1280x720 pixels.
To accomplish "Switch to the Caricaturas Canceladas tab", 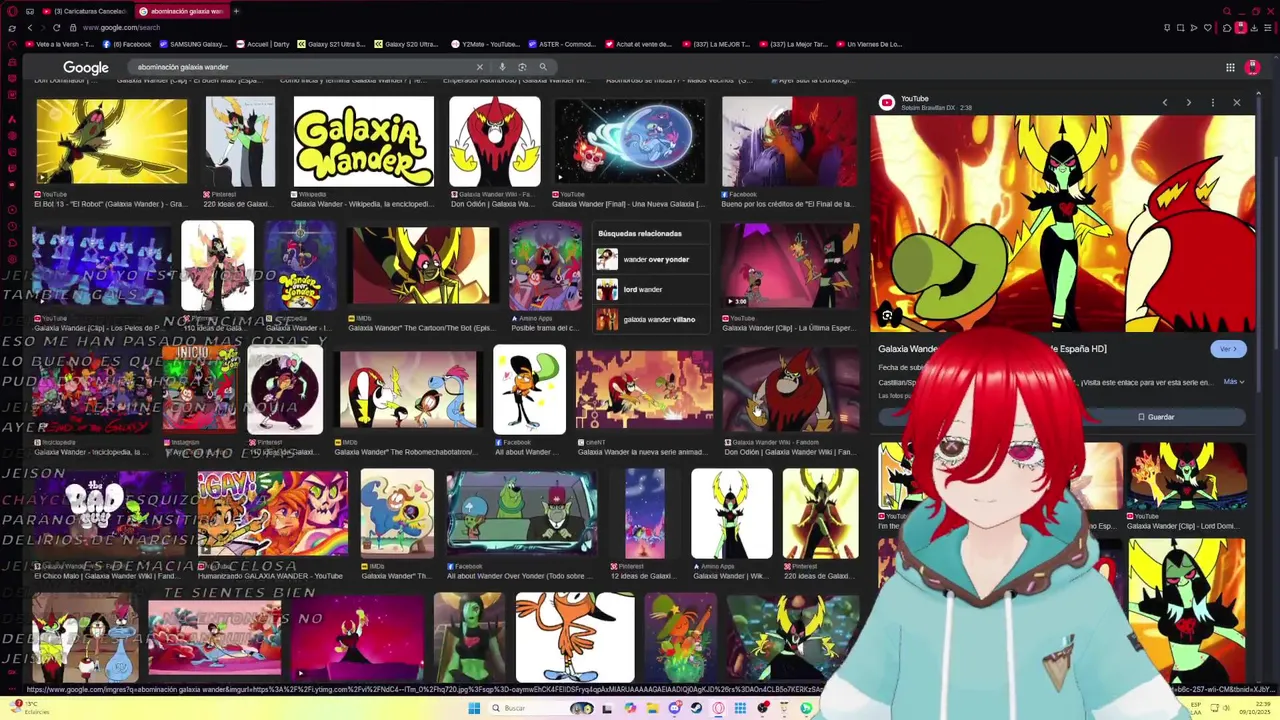I will pos(84,11).
